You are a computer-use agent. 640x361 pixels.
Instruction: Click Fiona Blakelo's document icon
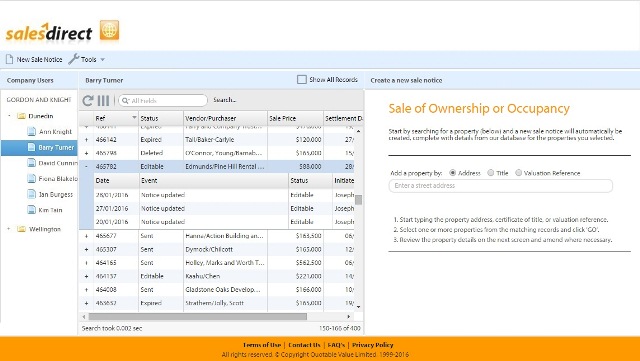click(x=31, y=178)
